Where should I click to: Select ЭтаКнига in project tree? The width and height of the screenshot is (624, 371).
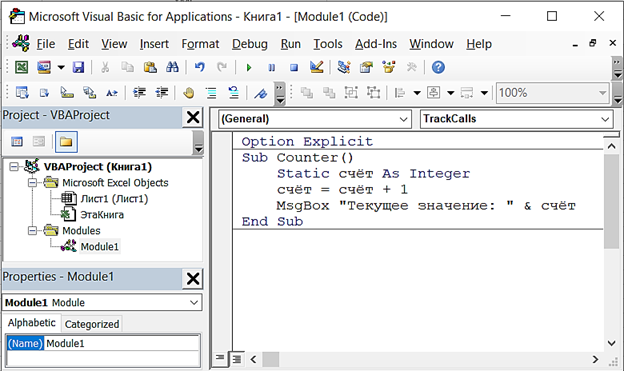click(x=102, y=215)
